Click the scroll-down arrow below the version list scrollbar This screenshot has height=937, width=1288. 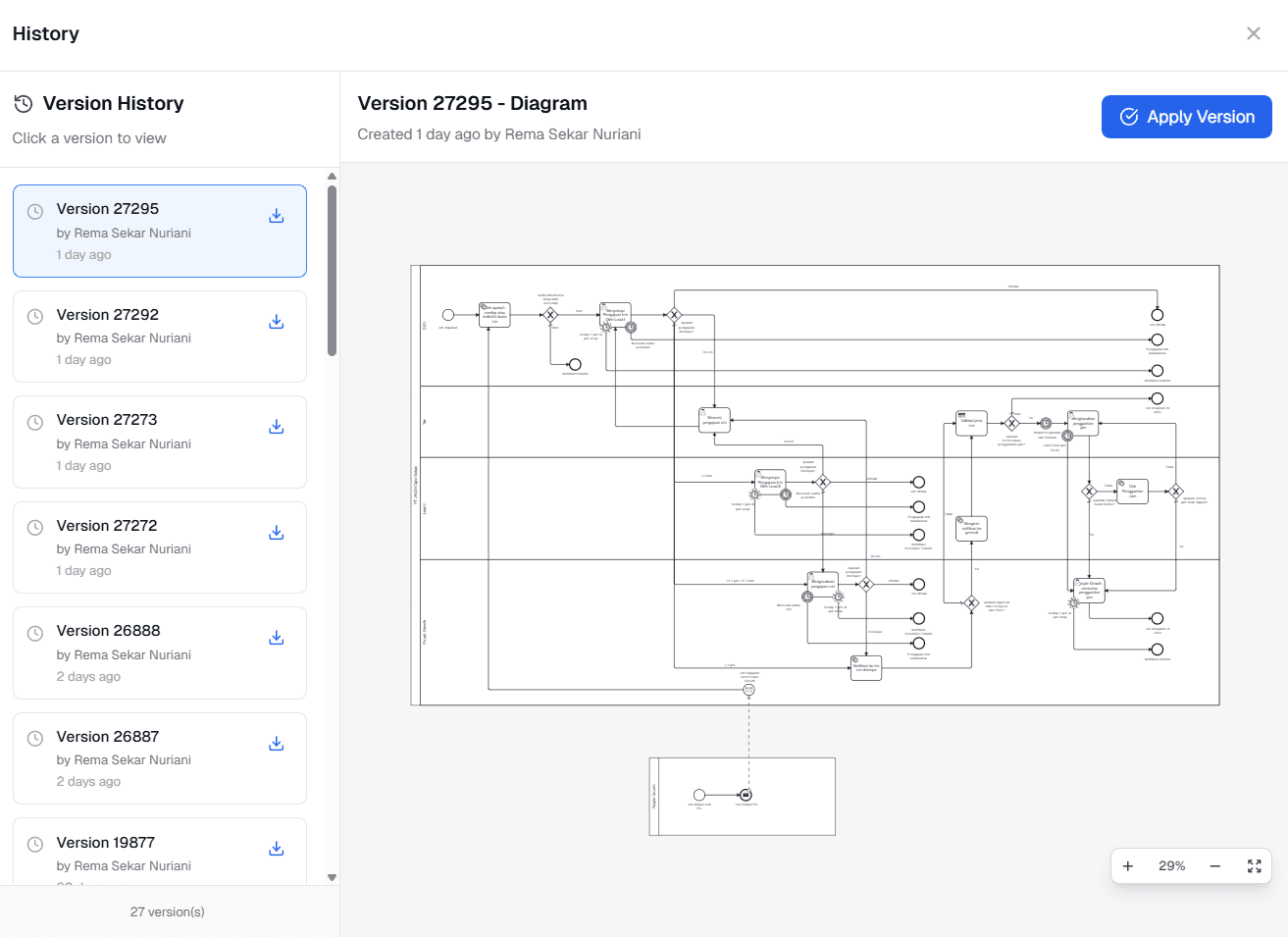tap(332, 877)
